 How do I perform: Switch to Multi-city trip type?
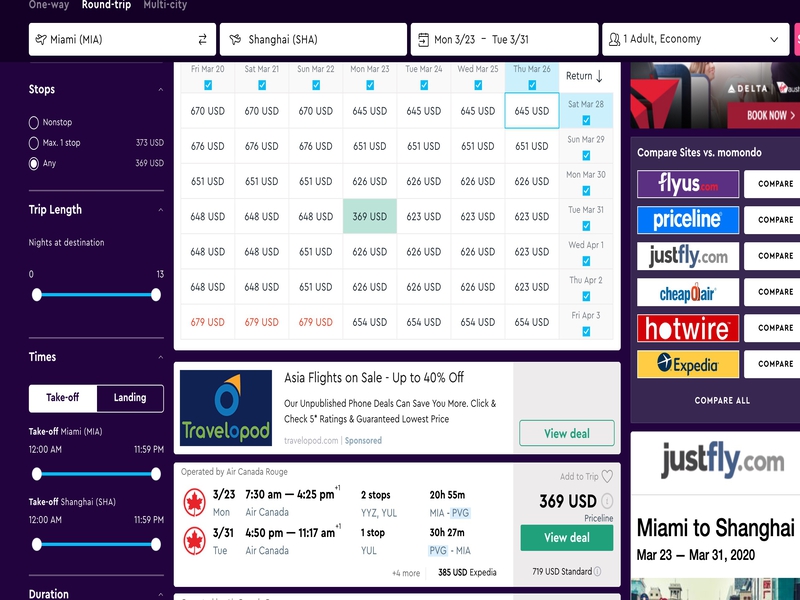[165, 5]
